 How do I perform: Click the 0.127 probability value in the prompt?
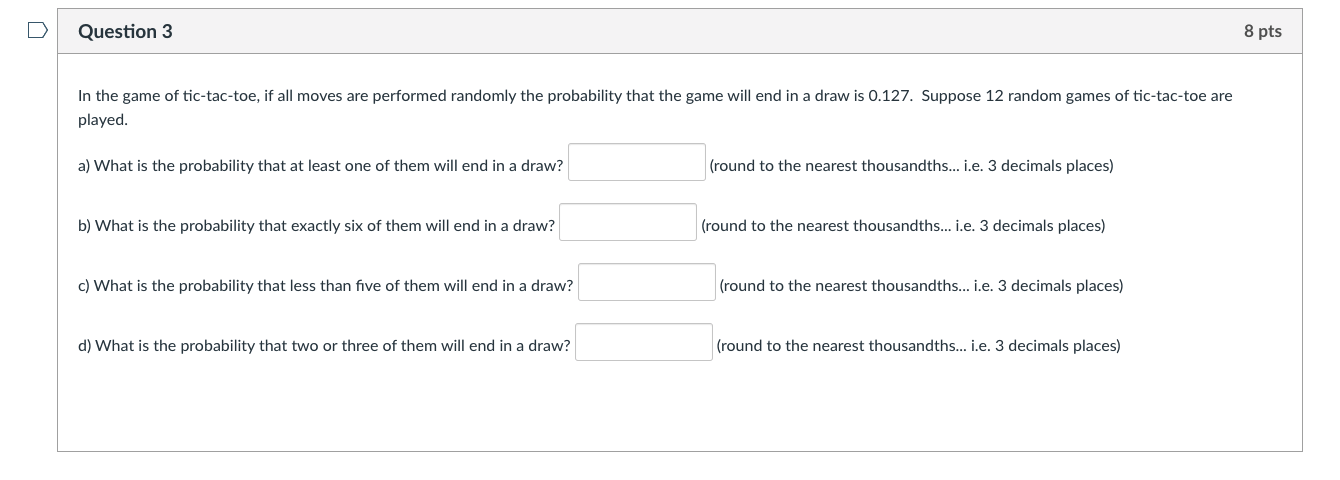tap(889, 96)
